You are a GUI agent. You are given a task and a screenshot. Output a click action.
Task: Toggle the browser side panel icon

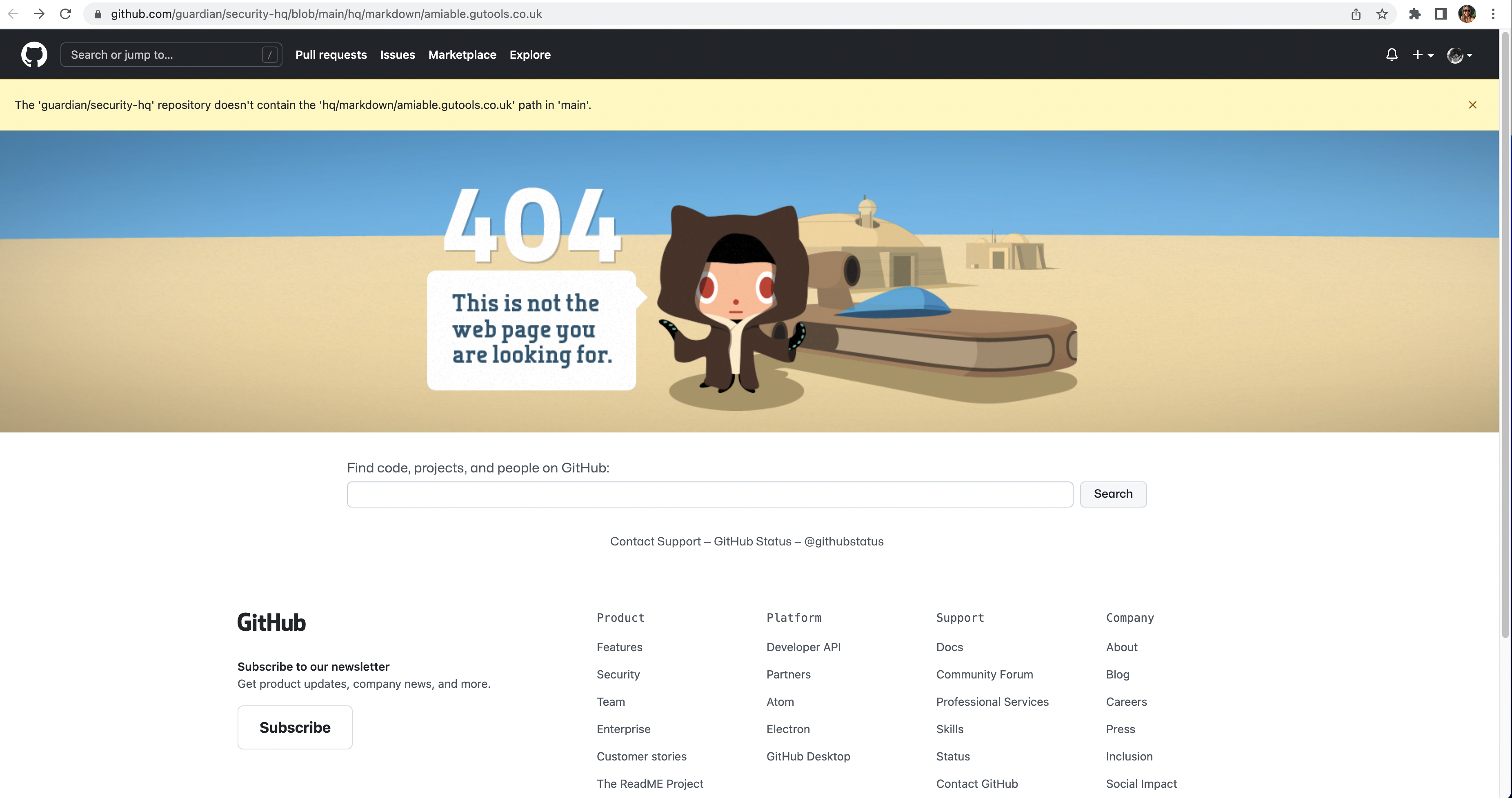point(1441,14)
